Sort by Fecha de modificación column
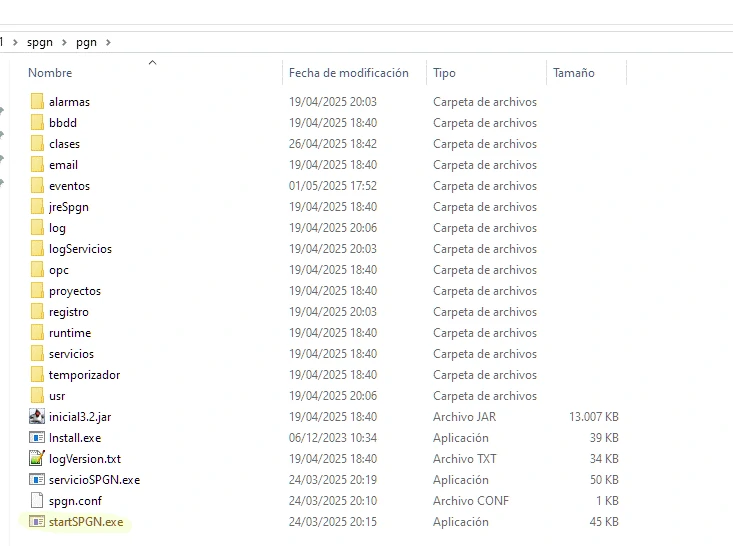Screen dimensions: 733x546 coord(348,73)
